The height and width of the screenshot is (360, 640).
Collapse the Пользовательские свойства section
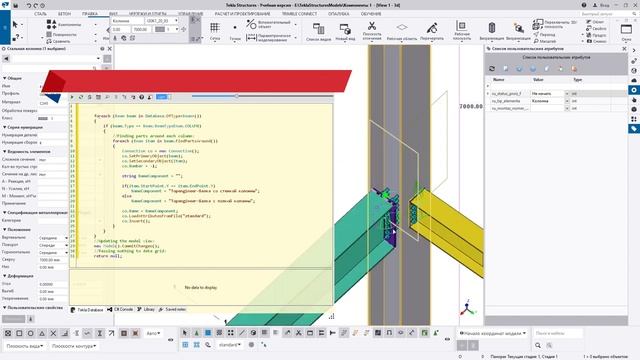click(x=4, y=307)
